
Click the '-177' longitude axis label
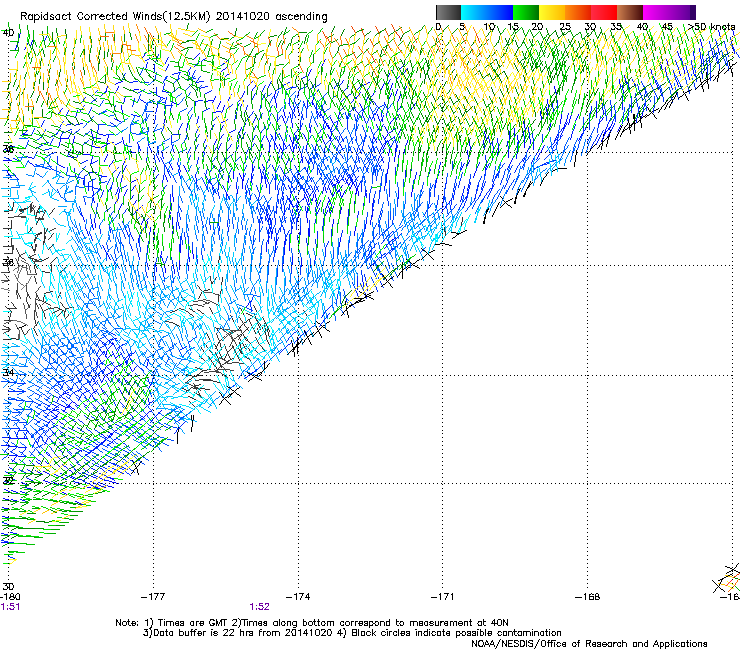[153, 597]
